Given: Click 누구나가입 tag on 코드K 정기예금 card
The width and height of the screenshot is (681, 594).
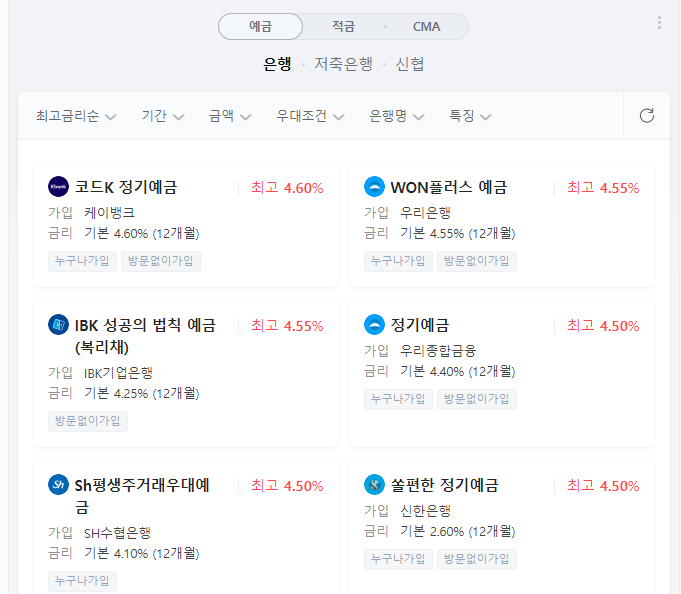Looking at the screenshot, I should (82, 261).
